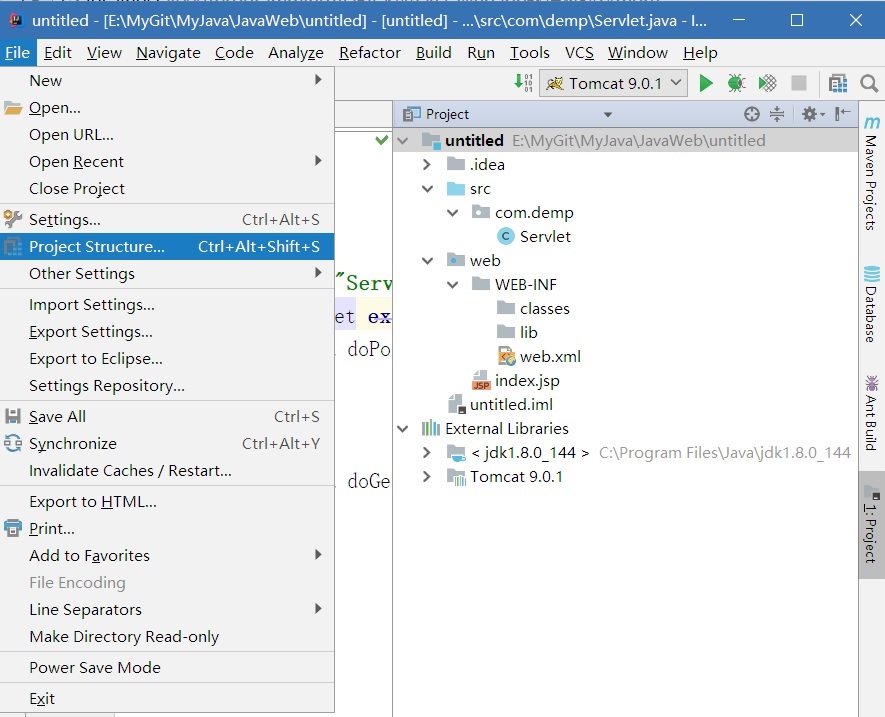
Task: Click Scroll from Source target icon
Action: 752,114
